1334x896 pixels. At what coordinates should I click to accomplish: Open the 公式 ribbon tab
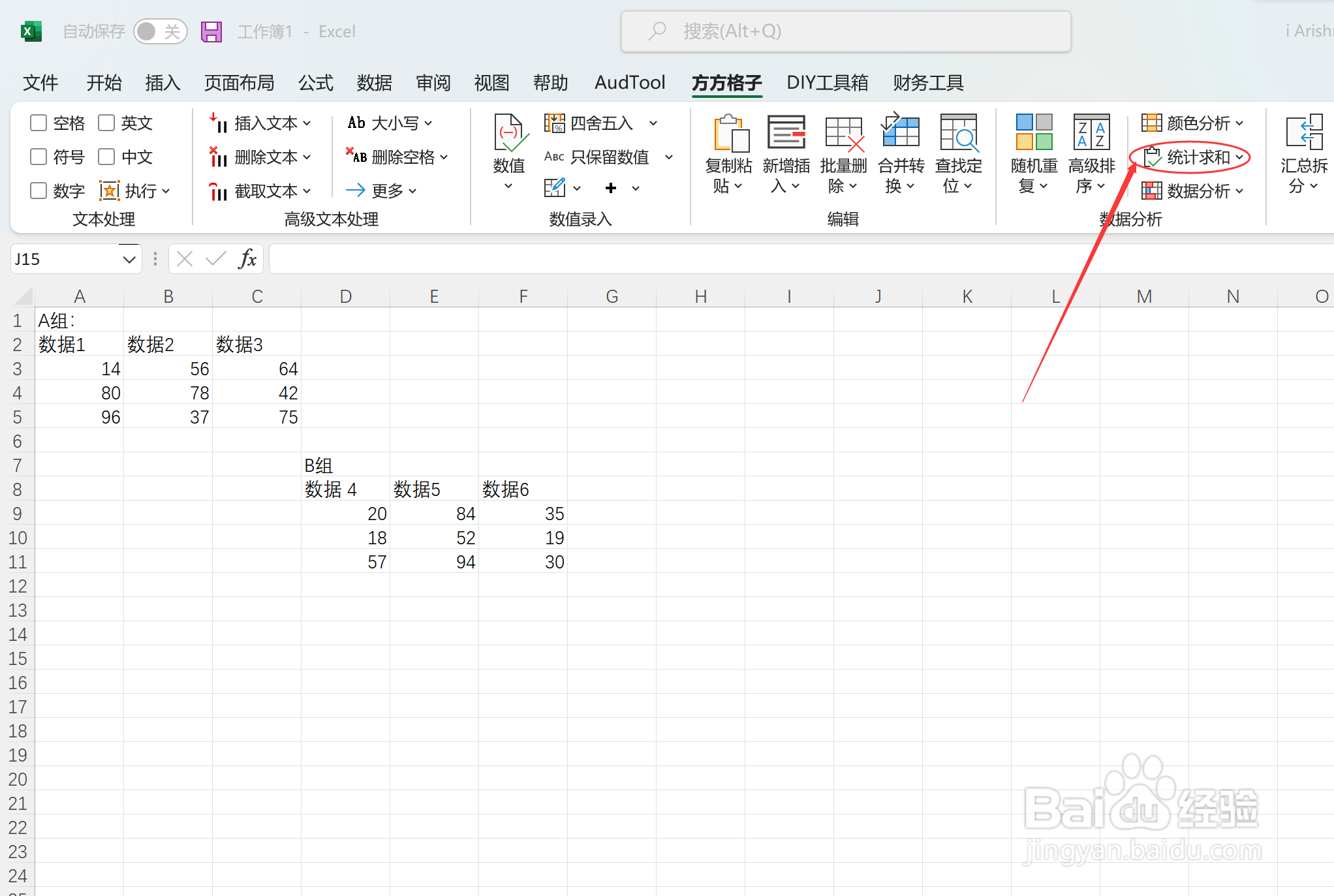[315, 83]
